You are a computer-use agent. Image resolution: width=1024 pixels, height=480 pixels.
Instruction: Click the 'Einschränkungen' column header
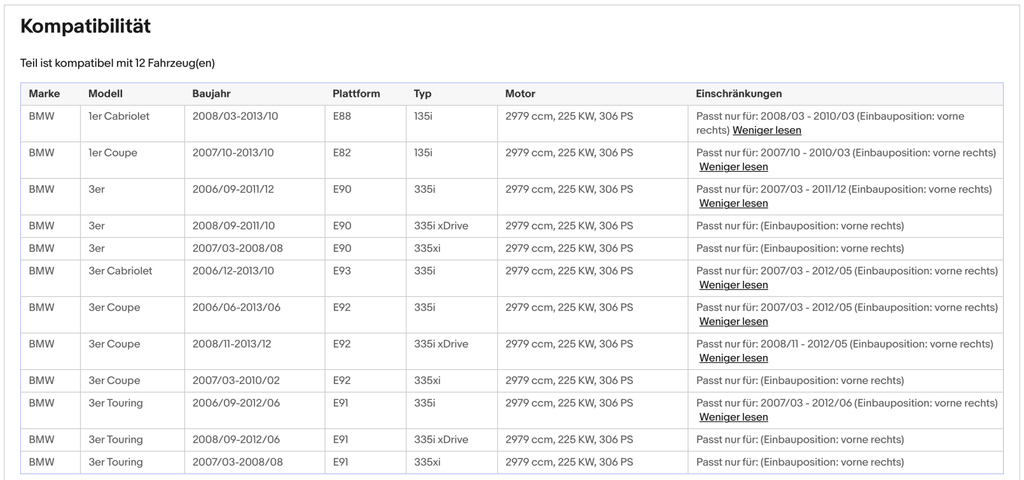click(739, 94)
